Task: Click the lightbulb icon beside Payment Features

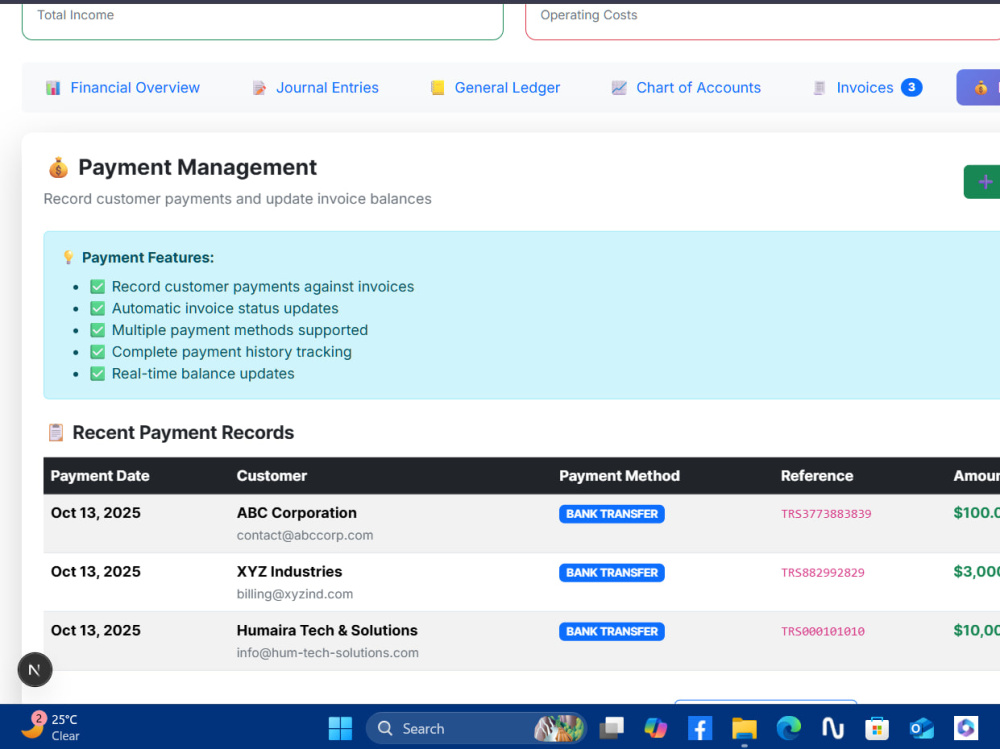Action: [x=68, y=257]
